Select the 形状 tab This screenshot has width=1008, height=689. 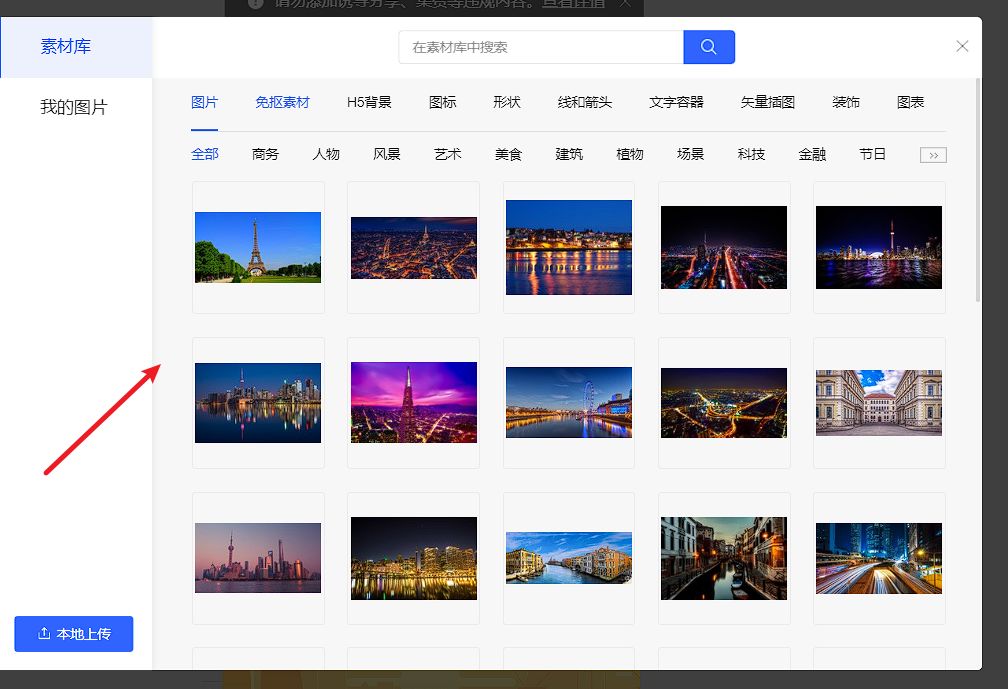(x=507, y=102)
